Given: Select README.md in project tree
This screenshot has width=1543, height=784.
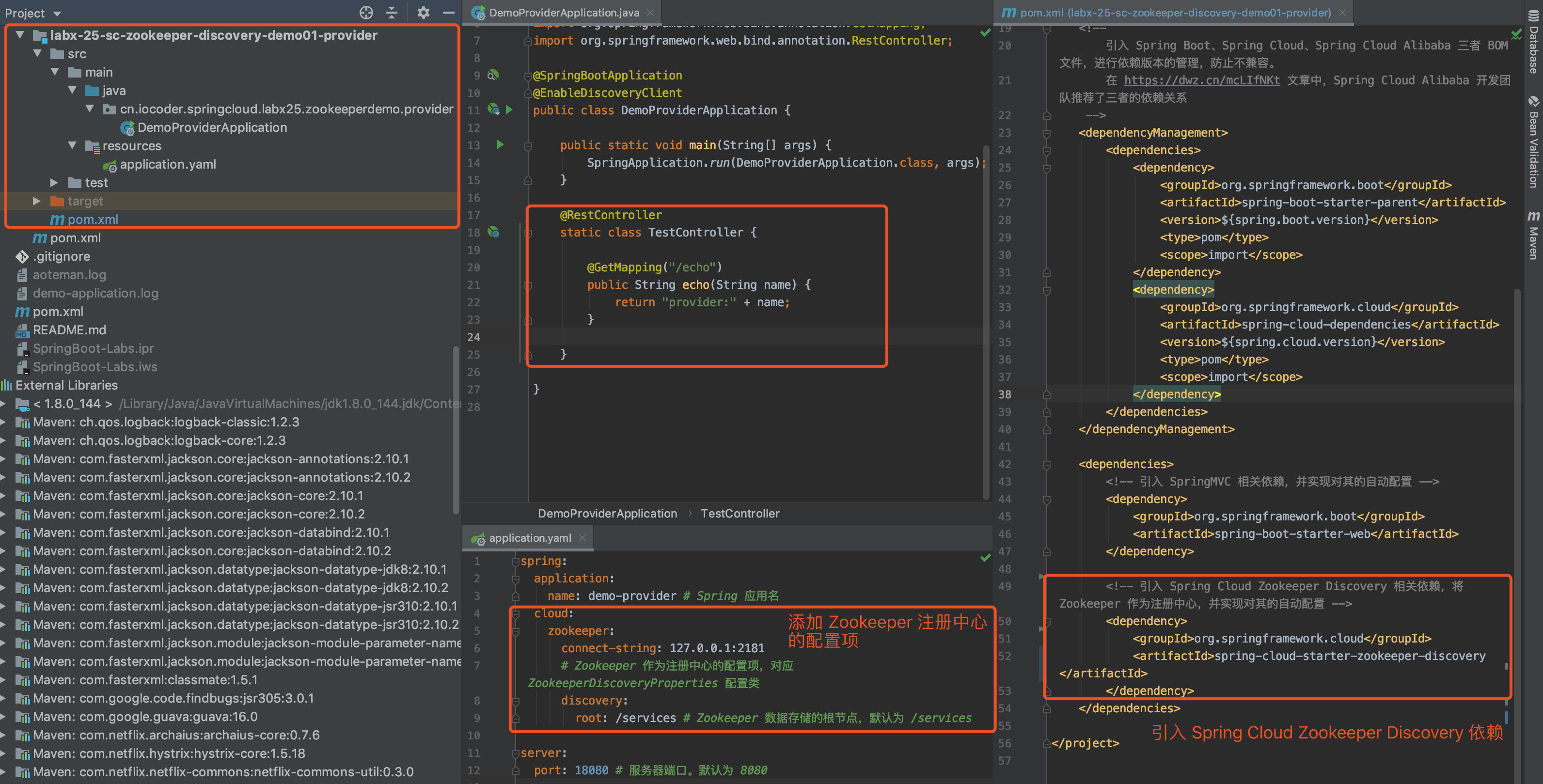Looking at the screenshot, I should [61, 330].
